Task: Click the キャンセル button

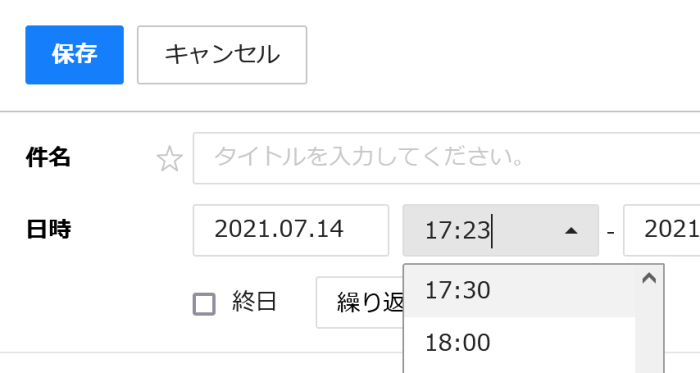Action: (222, 55)
